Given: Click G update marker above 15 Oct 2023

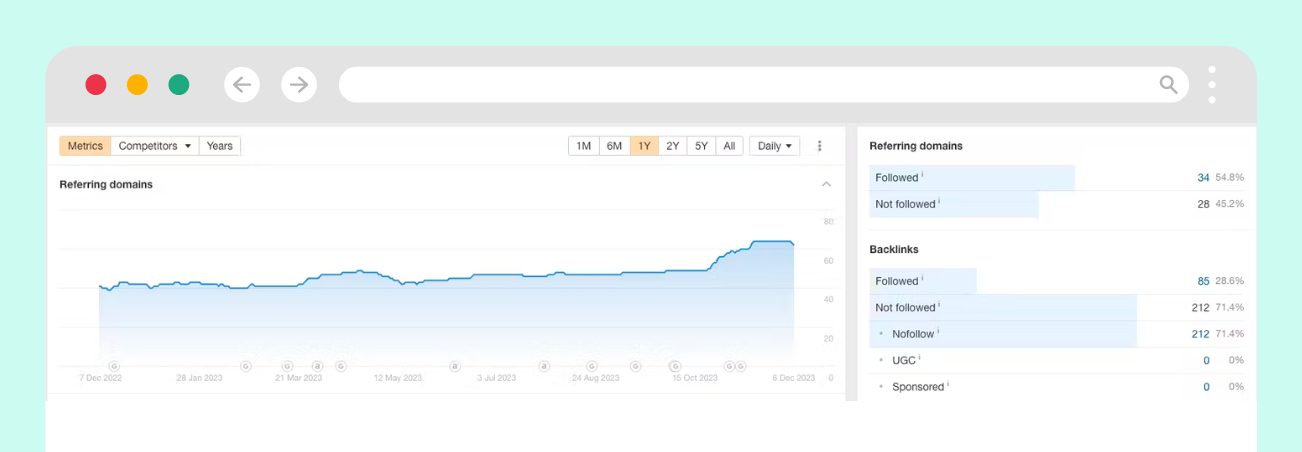Looking at the screenshot, I should point(674,366).
